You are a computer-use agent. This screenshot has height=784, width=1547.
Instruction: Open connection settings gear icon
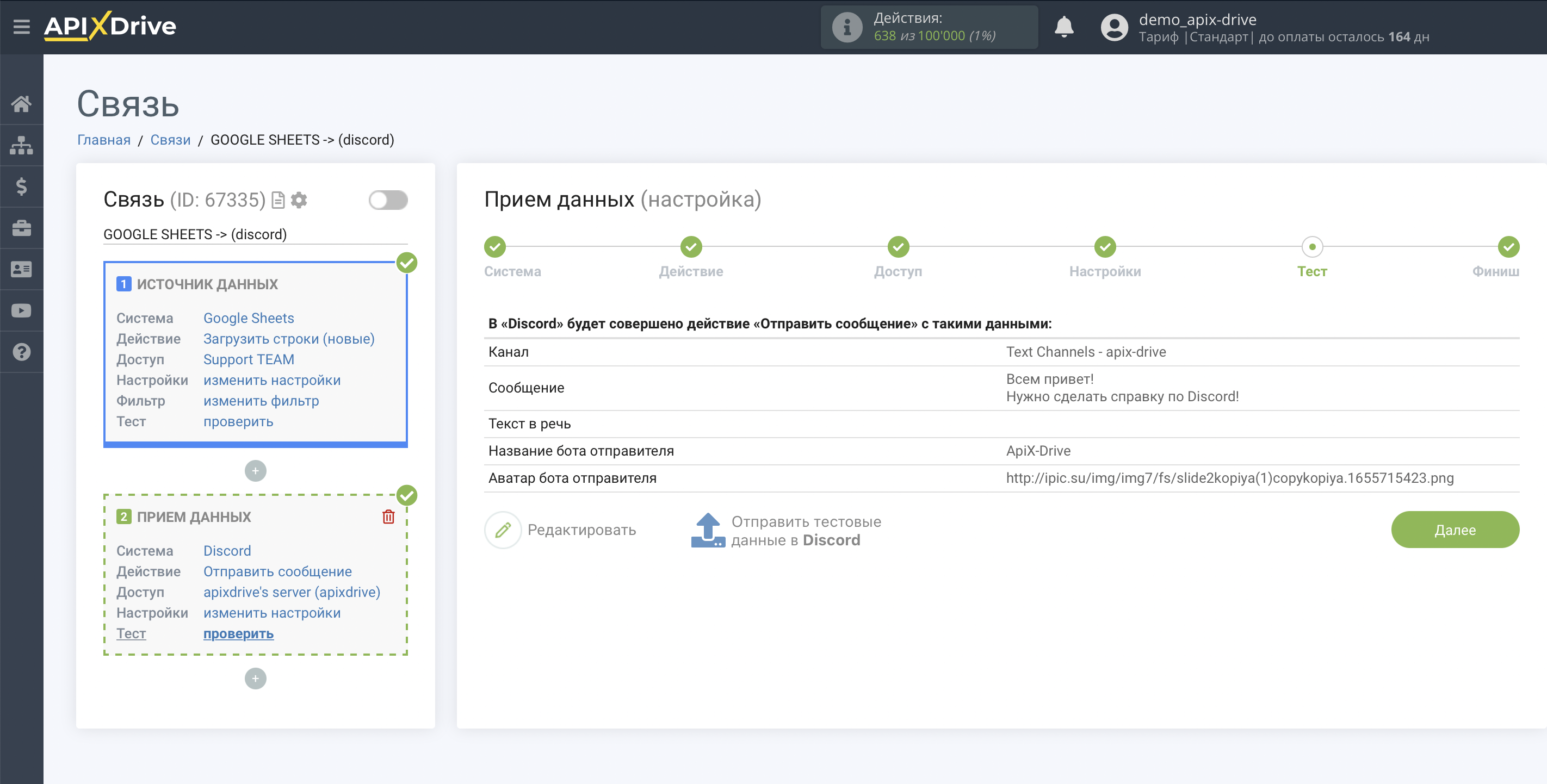(x=299, y=200)
